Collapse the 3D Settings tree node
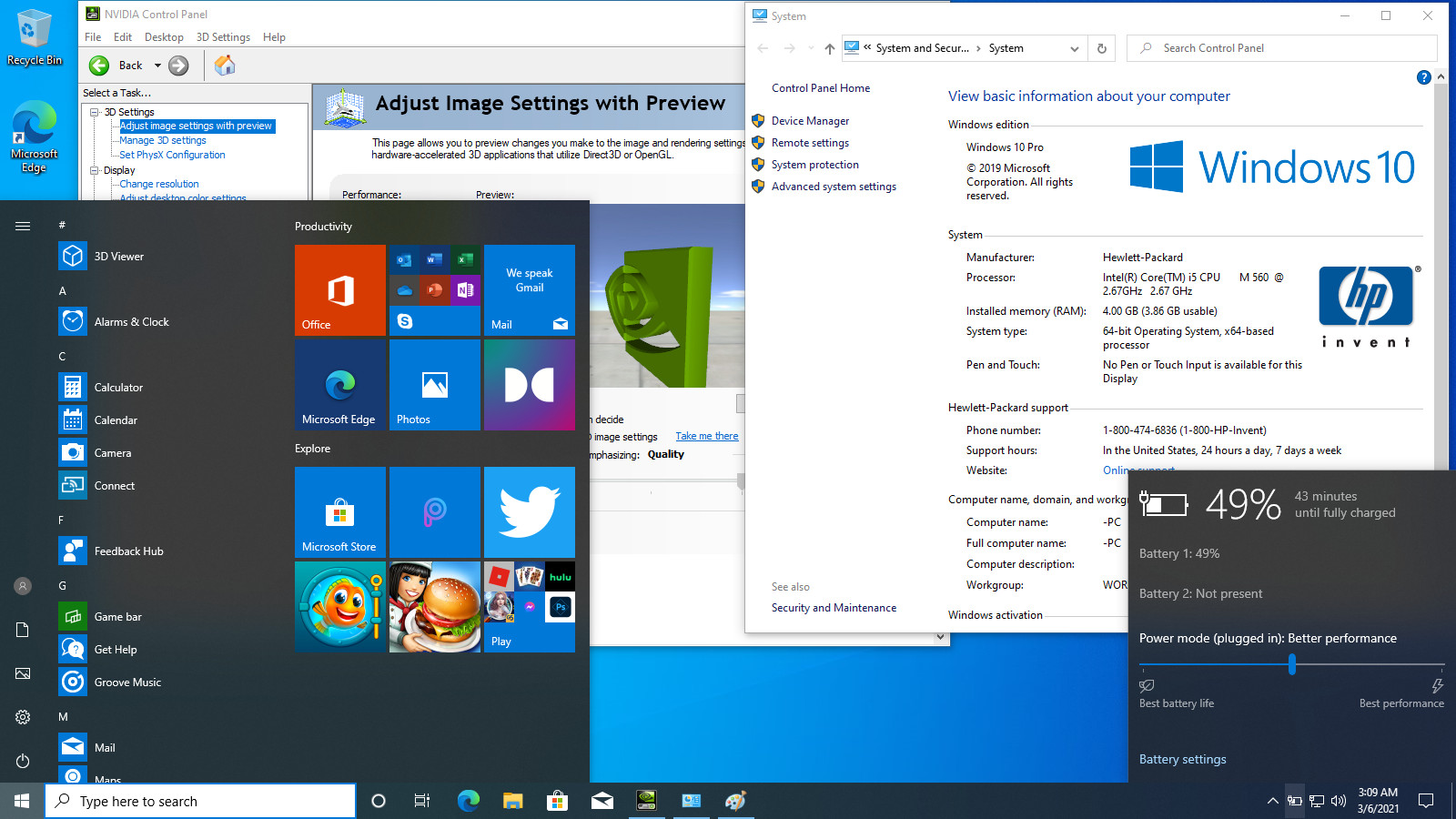This screenshot has height=819, width=1456. 95,112
